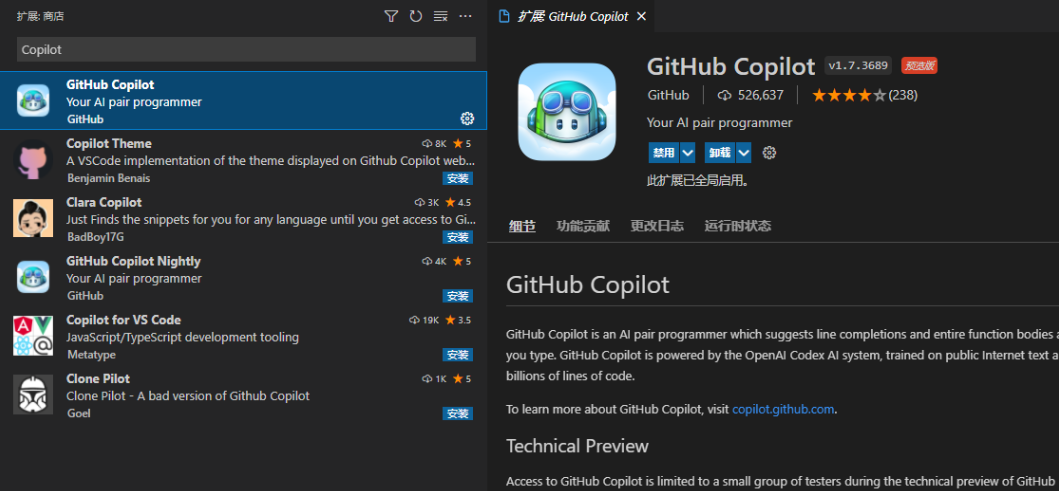Click the Clara Copilot avatar icon
Viewport: 1059px width, 491px height.
pyautogui.click(x=33, y=218)
